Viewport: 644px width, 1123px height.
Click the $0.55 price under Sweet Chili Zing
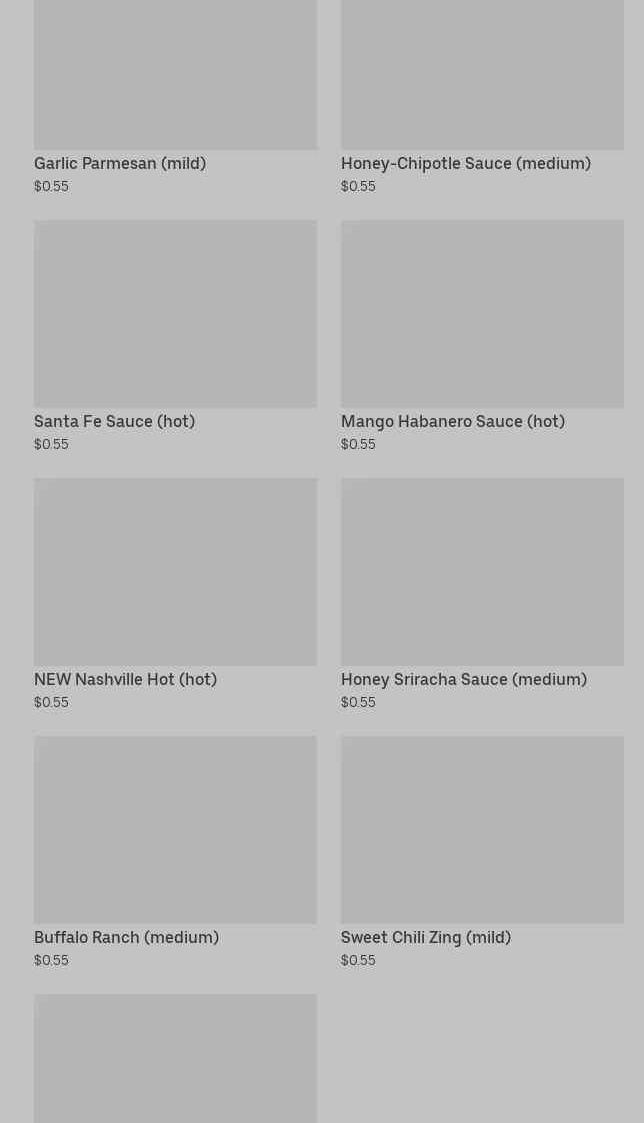point(358,960)
